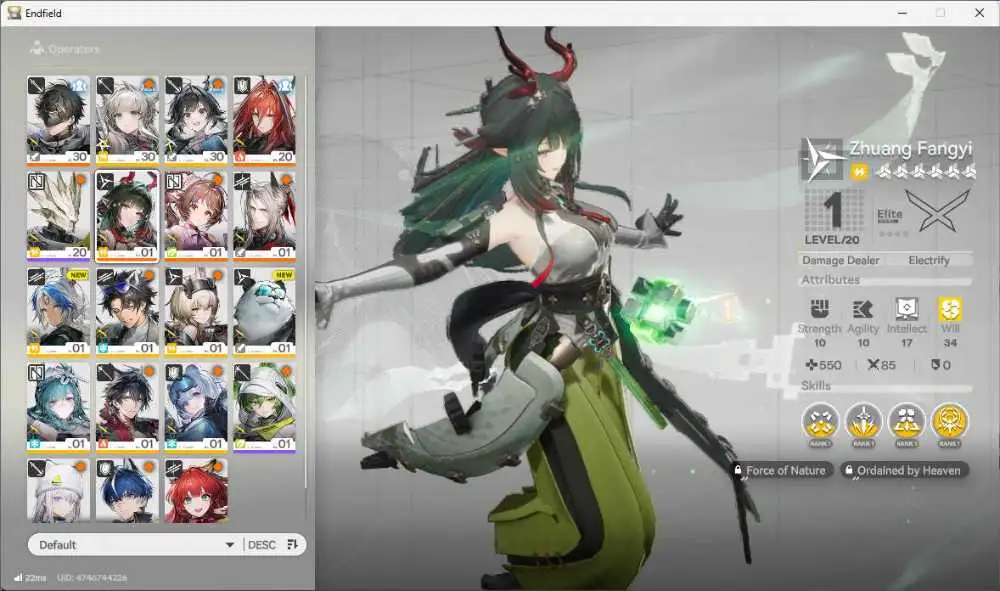Select the blue-and-white haired operator marked NEW
Screen dimensions: 1000x591
point(58,312)
